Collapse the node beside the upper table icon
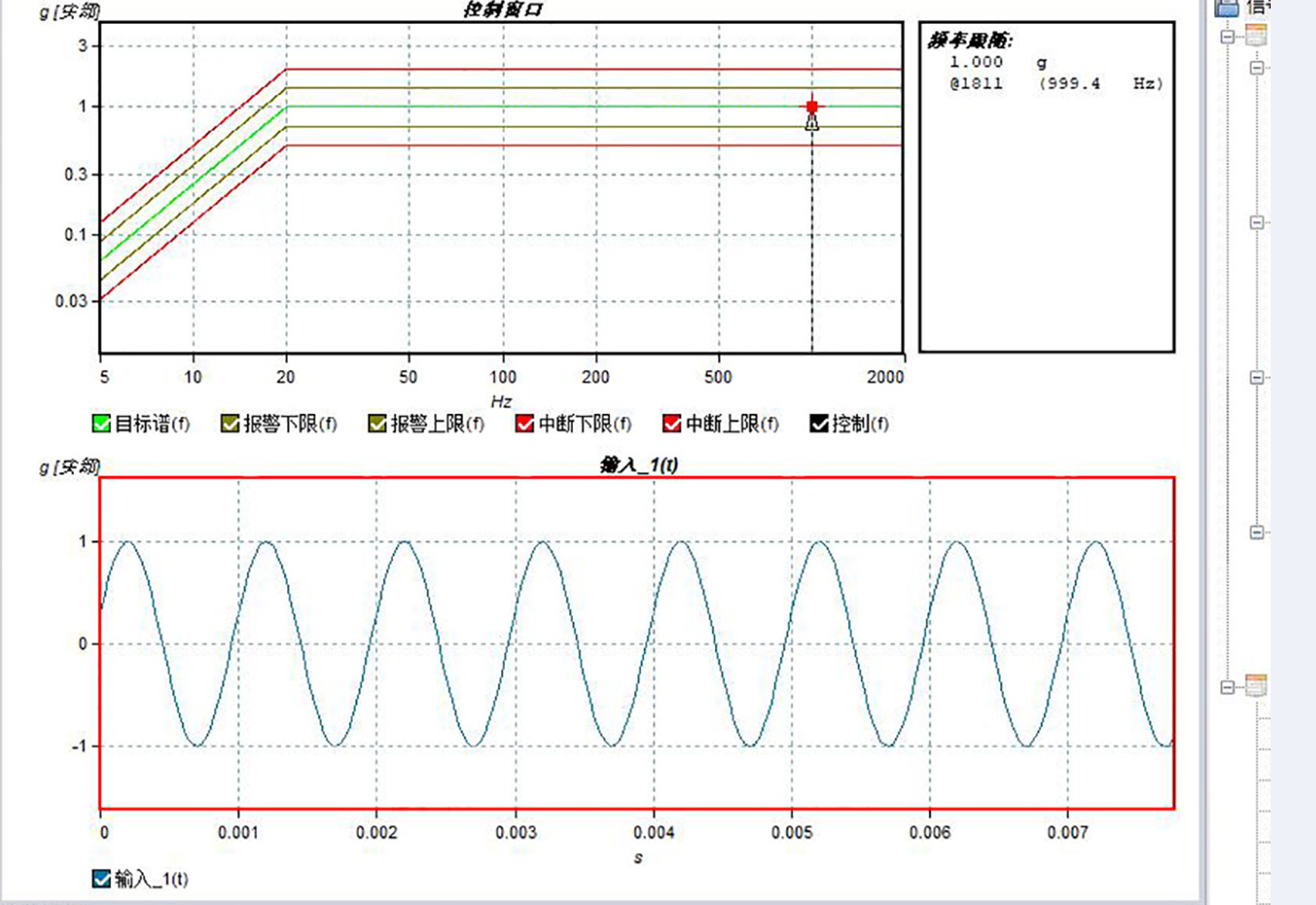Image resolution: width=1316 pixels, height=905 pixels. [x=1228, y=36]
